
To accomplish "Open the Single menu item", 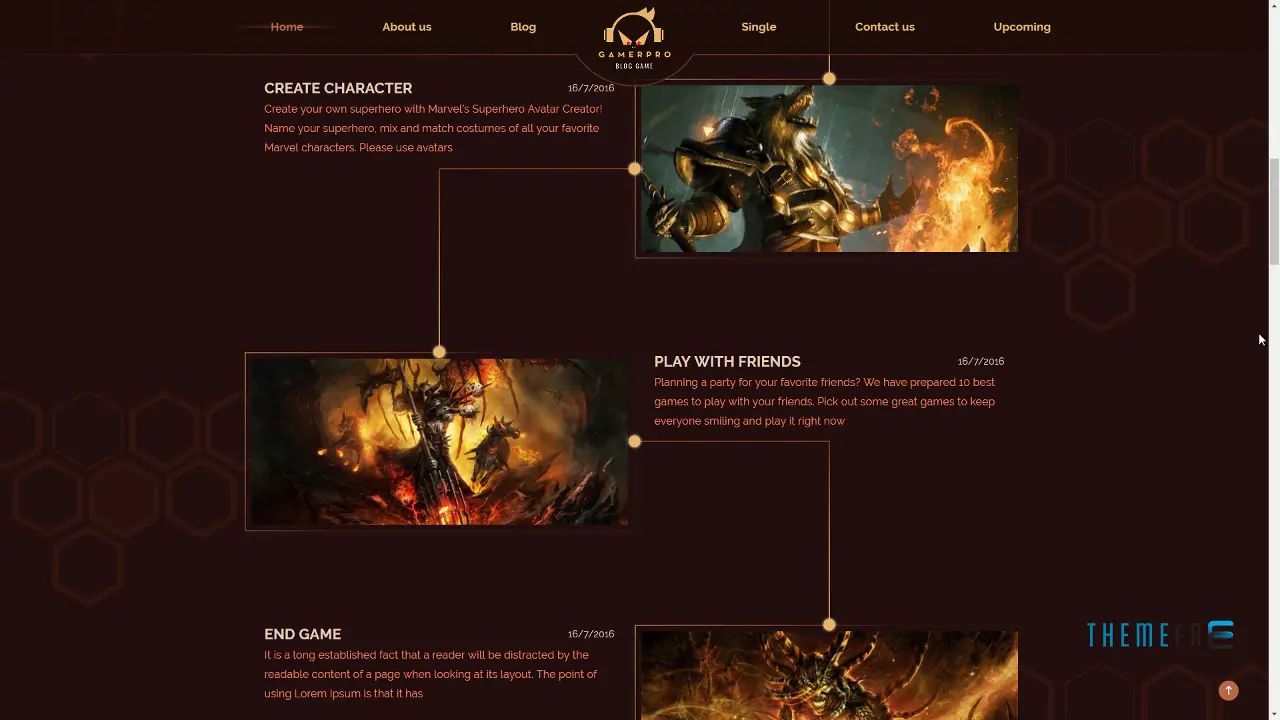I will pyautogui.click(x=759, y=27).
